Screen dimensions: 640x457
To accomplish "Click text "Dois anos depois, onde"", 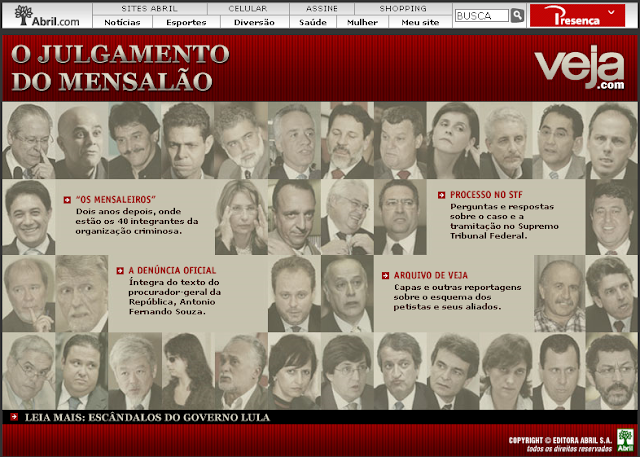I will click(128, 211).
